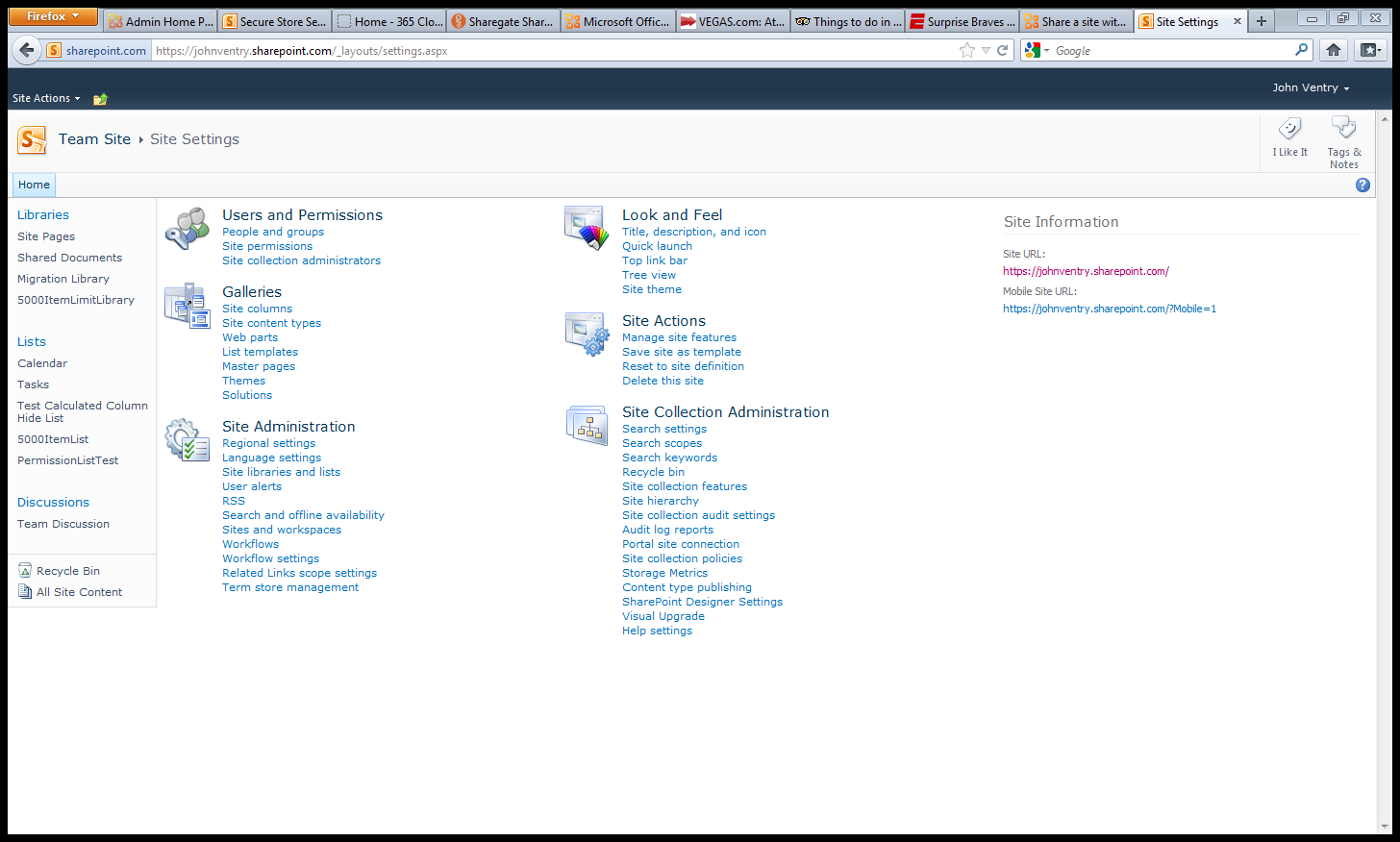Open the Firefox application menu
1400x842 pixels.
click(53, 16)
